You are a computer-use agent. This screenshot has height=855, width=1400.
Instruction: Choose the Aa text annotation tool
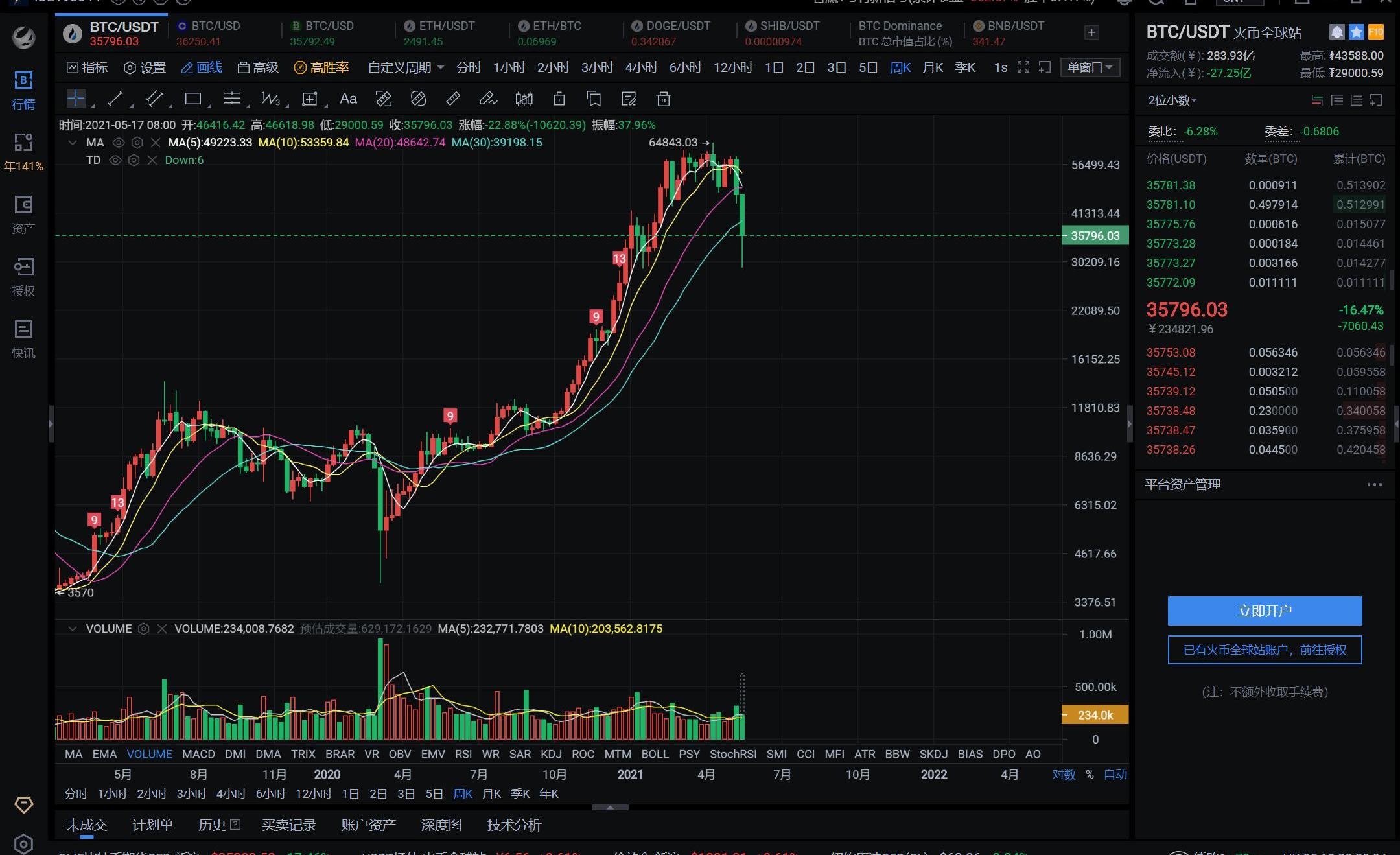tap(348, 99)
